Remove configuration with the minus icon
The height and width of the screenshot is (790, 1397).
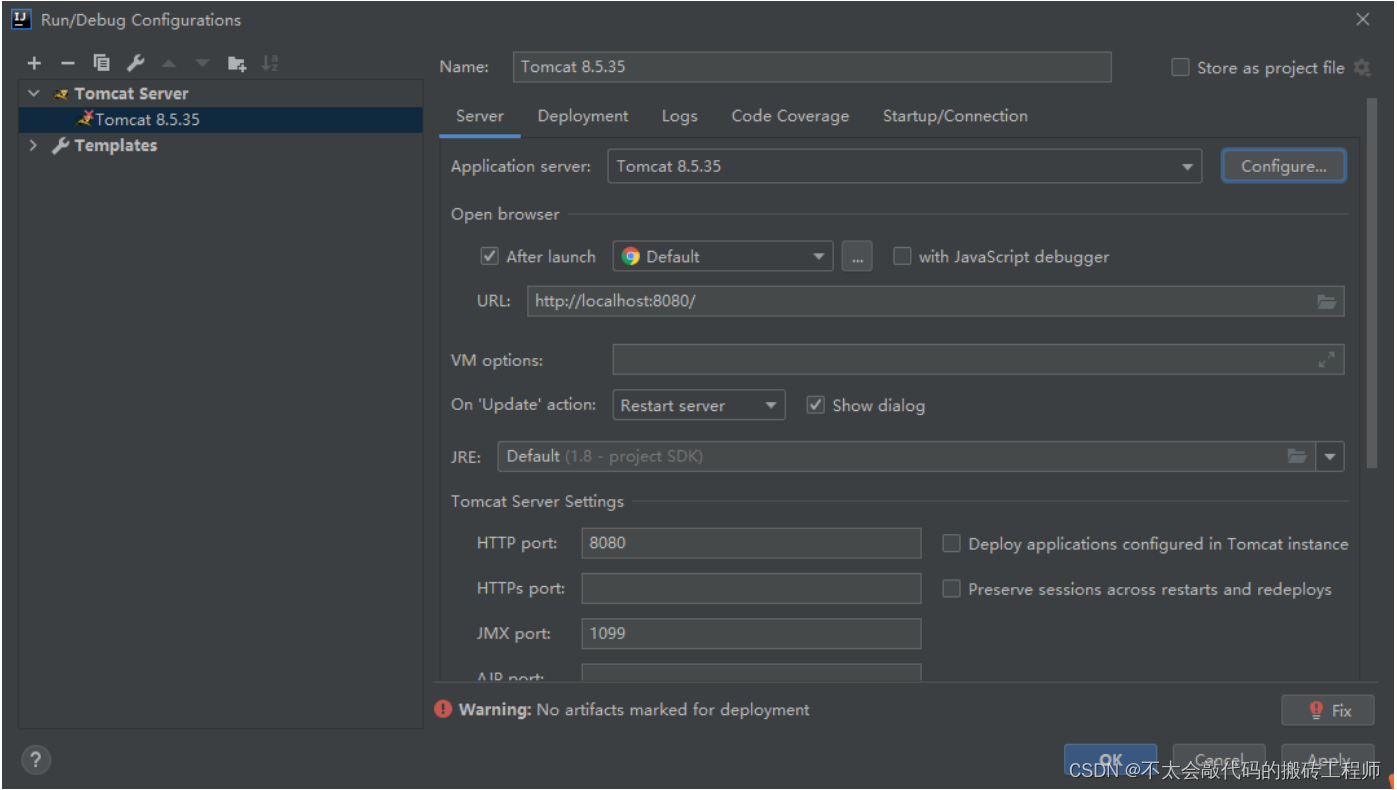point(68,63)
